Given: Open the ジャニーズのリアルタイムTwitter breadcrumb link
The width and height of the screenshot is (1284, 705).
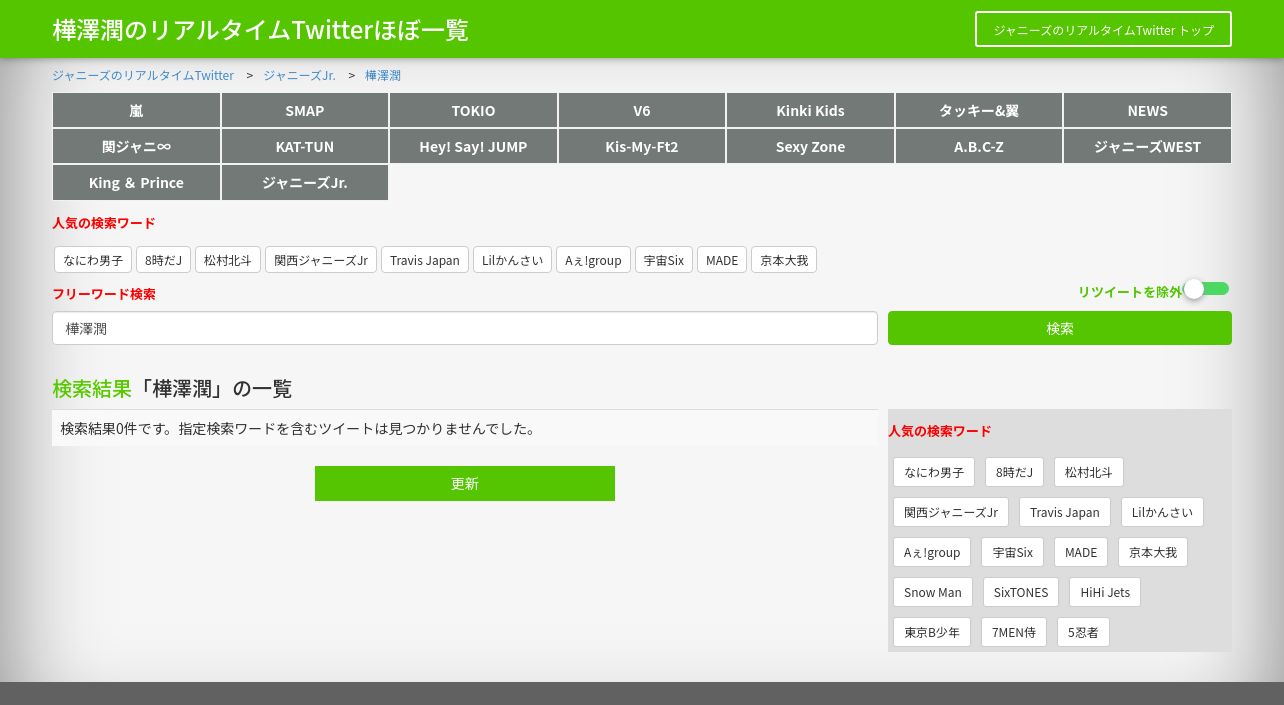Looking at the screenshot, I should click(143, 75).
